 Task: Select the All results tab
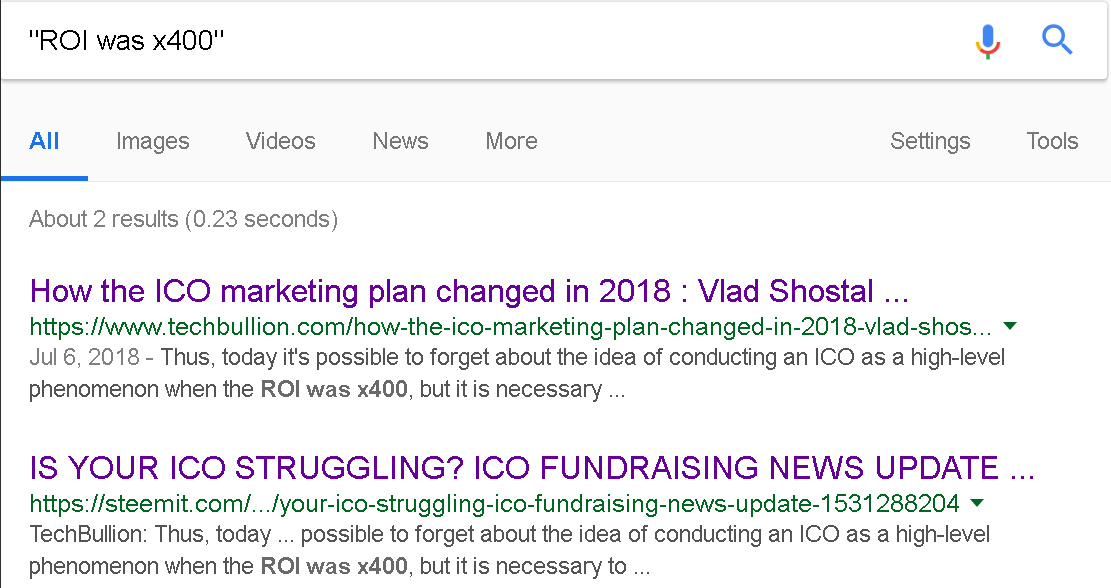(44, 141)
